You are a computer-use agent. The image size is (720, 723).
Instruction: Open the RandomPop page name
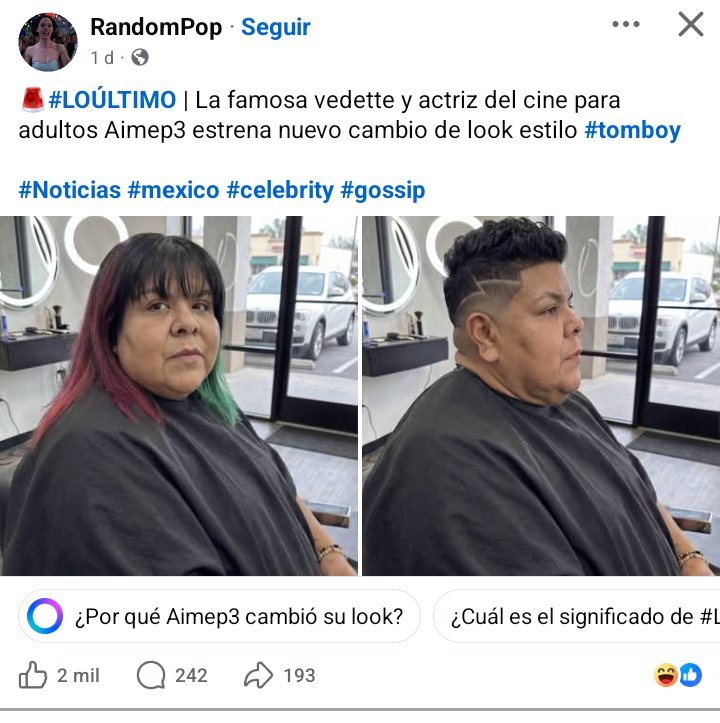(156, 27)
